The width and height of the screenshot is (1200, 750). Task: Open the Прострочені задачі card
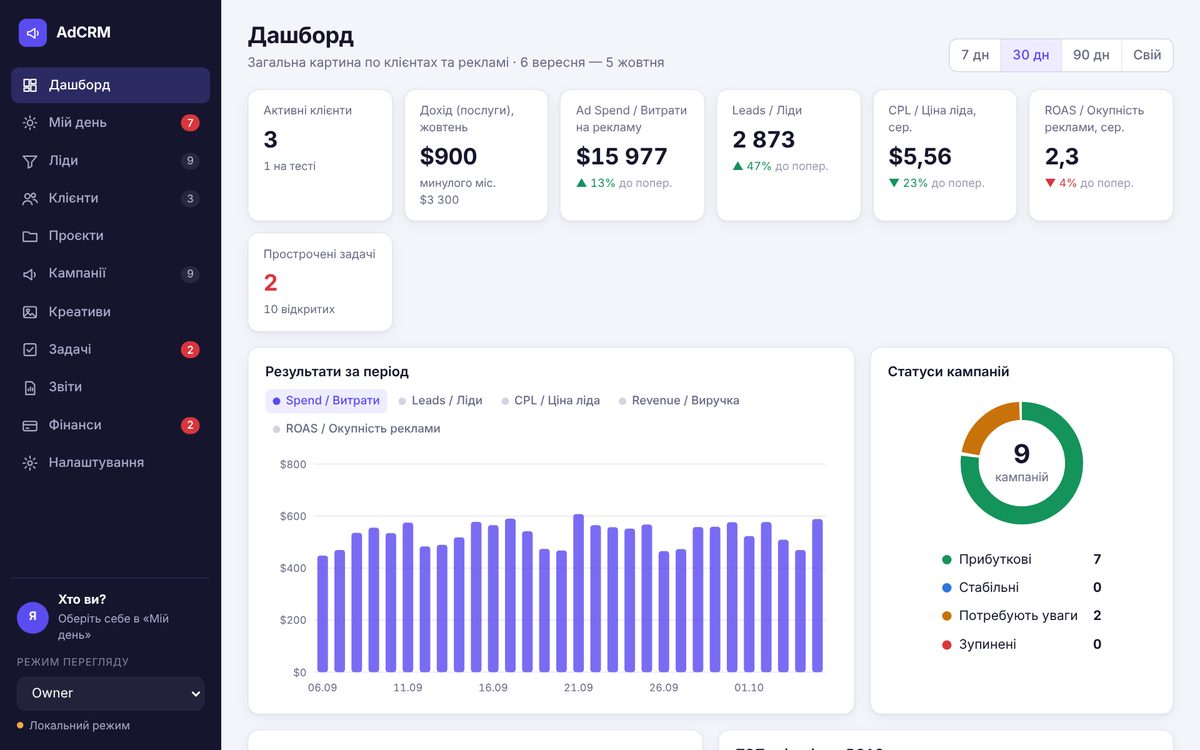click(320, 282)
